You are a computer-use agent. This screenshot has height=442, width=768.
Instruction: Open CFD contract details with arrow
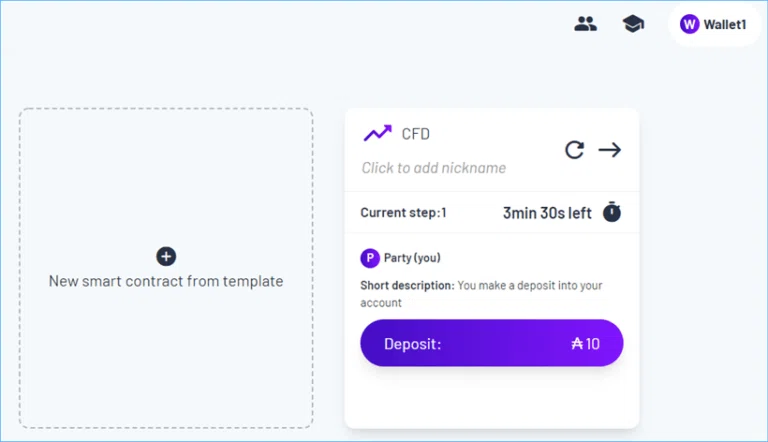point(610,150)
